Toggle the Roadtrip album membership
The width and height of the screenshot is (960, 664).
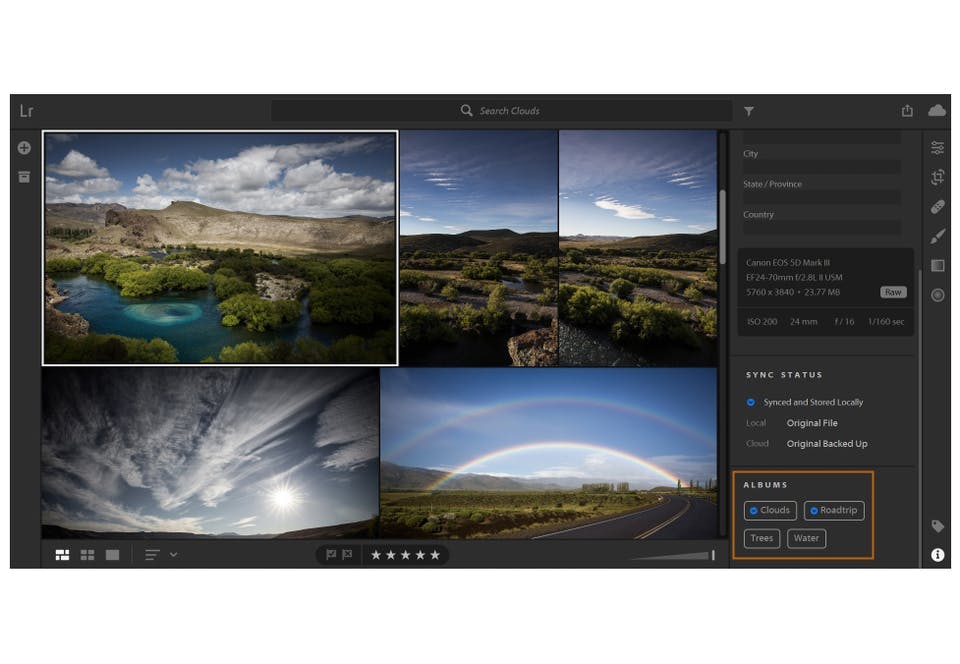point(834,510)
